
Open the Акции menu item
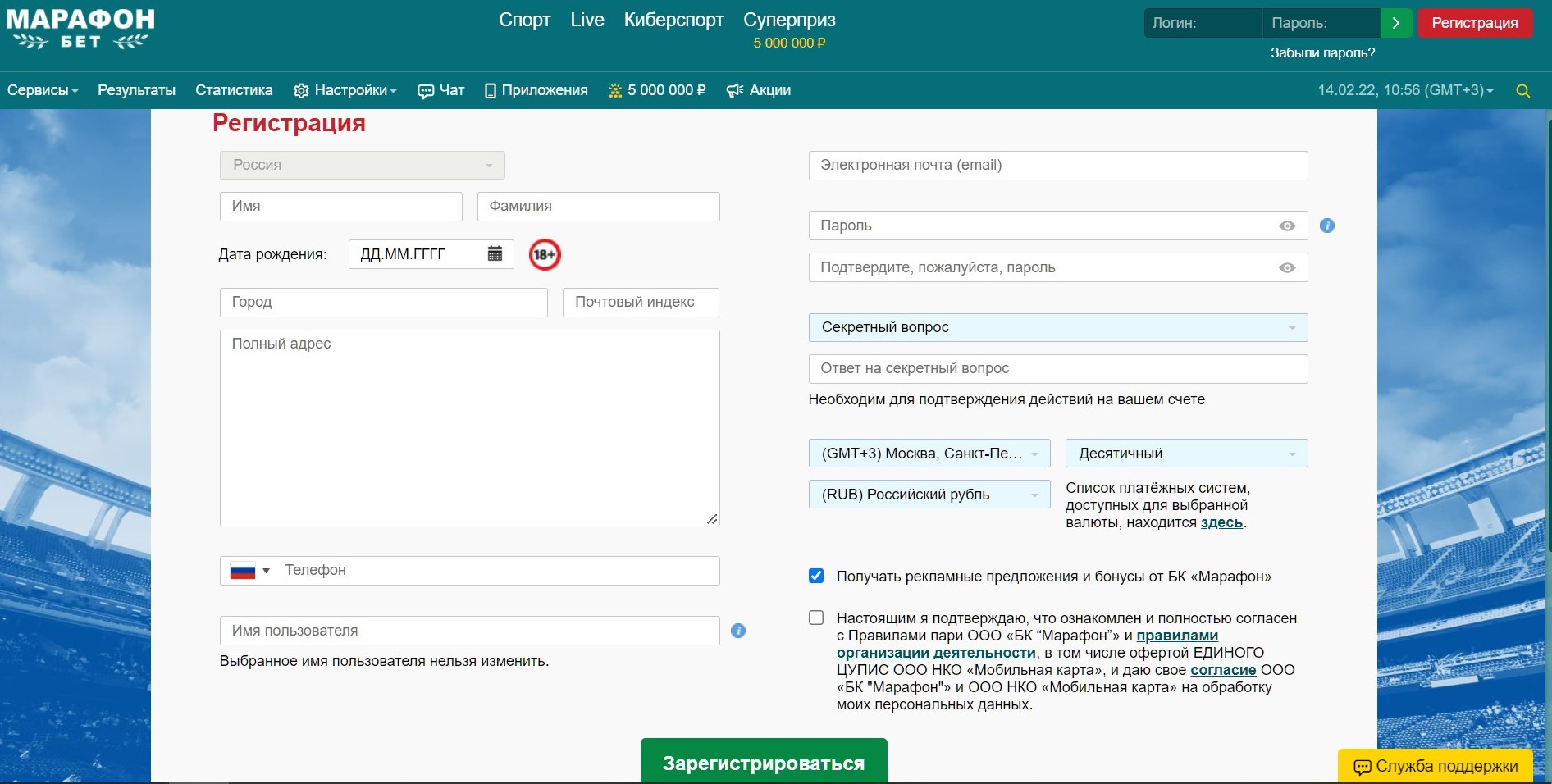coord(759,90)
